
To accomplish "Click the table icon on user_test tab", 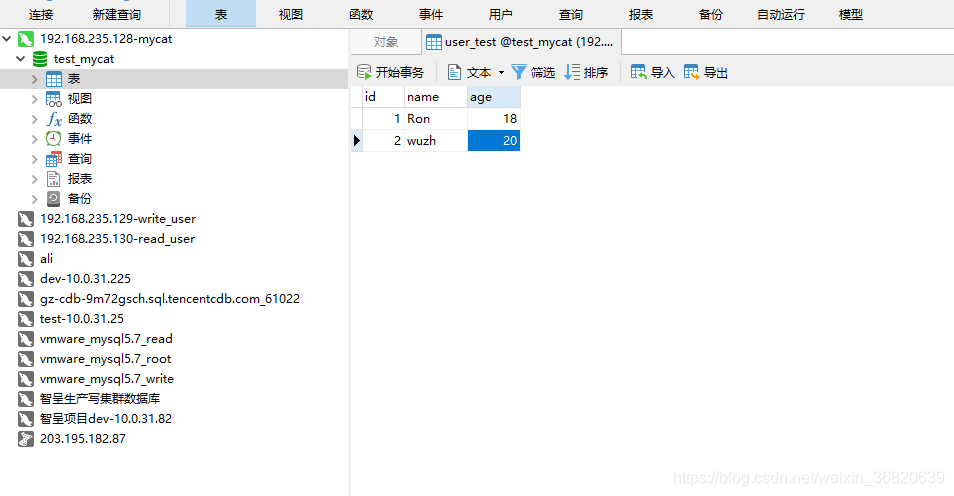I will coord(434,42).
